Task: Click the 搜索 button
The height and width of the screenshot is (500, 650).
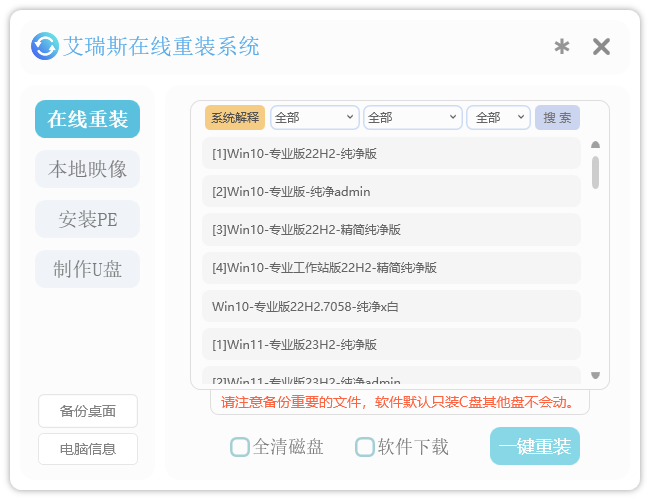Action: pos(557,118)
